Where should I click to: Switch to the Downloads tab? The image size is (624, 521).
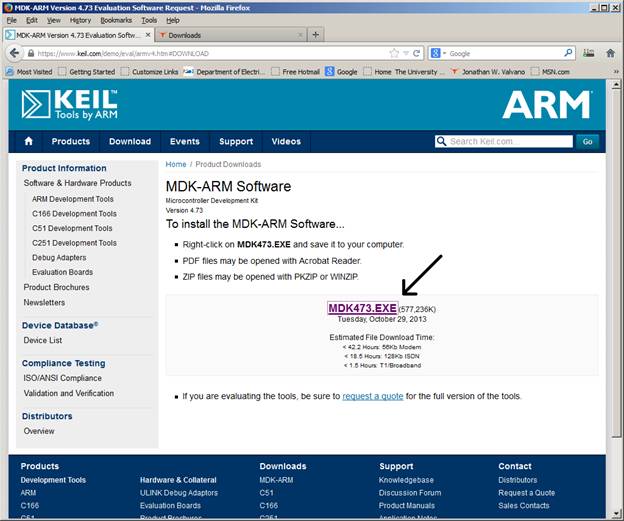pyautogui.click(x=231, y=35)
